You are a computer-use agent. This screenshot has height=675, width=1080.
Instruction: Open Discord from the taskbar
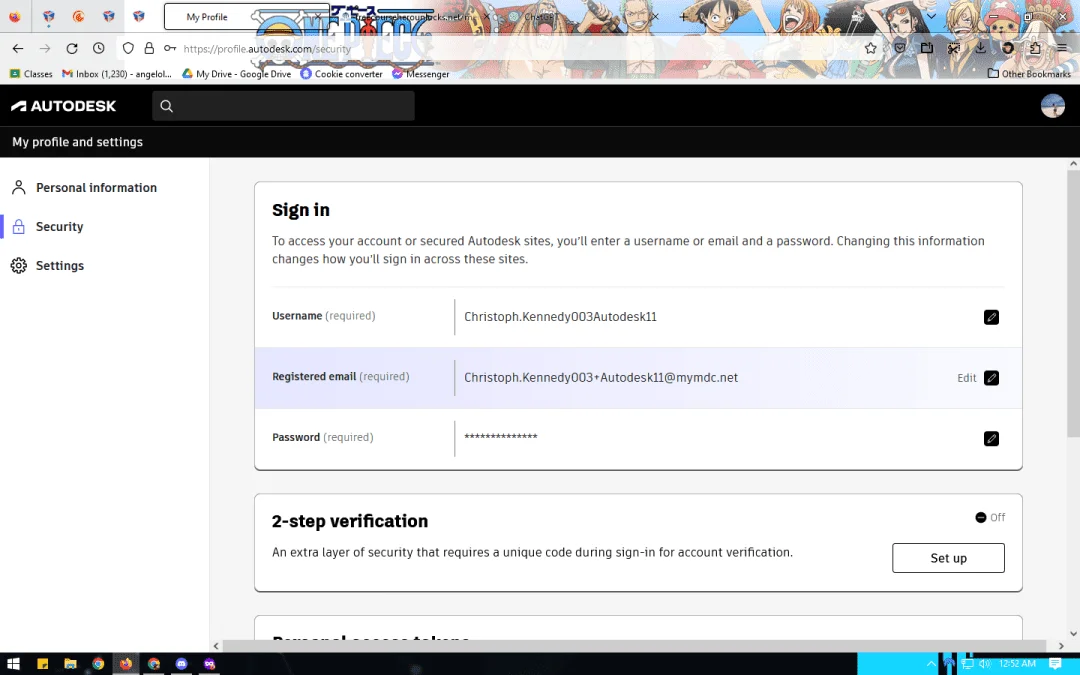(181, 664)
